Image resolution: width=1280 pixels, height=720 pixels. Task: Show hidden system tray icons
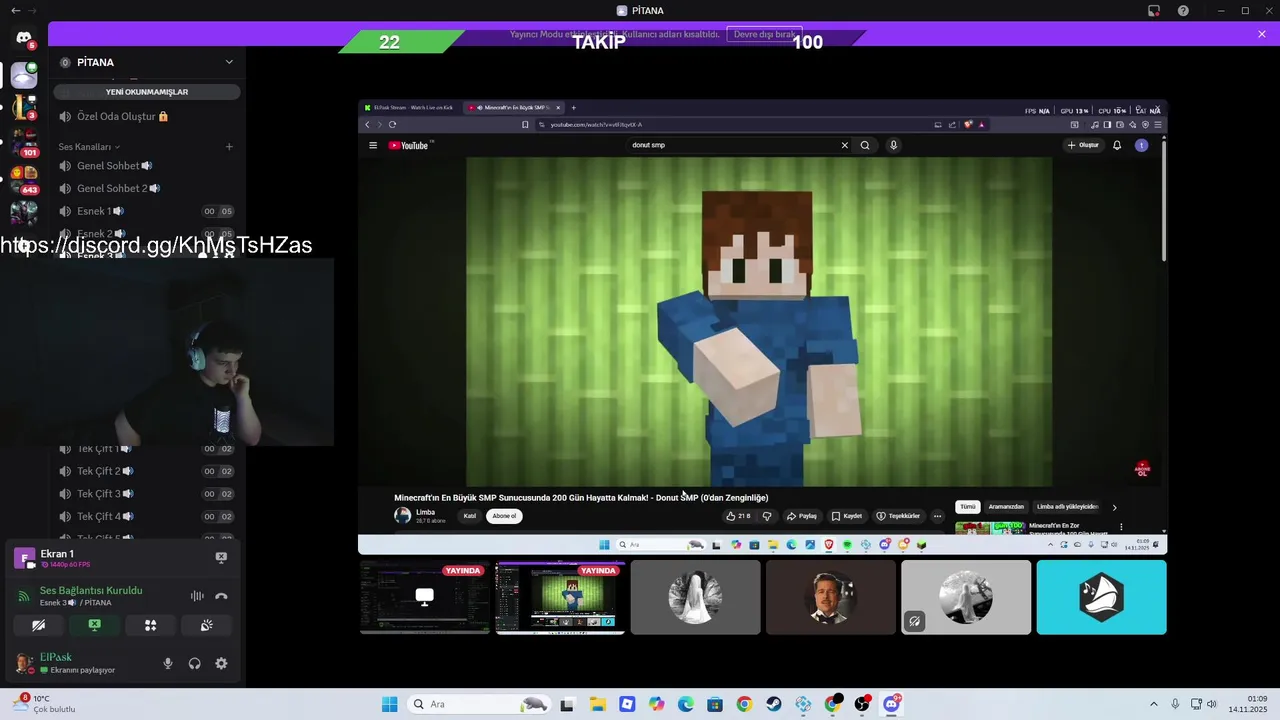tap(1153, 704)
